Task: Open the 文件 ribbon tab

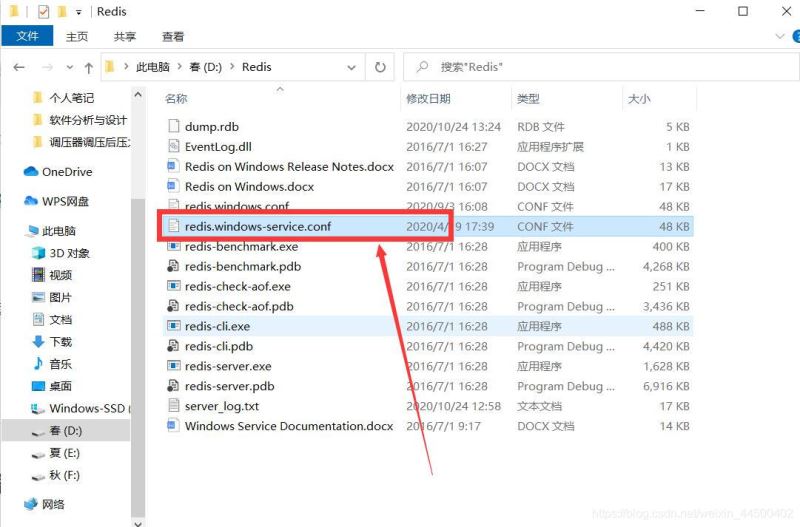Action: tap(27, 36)
